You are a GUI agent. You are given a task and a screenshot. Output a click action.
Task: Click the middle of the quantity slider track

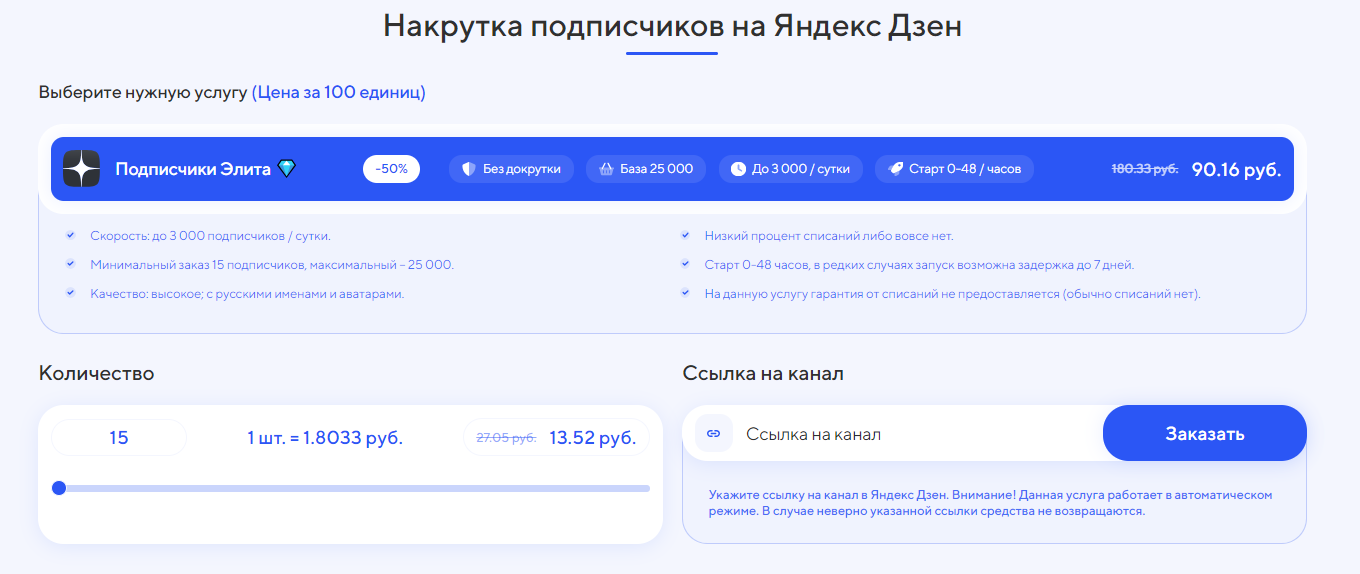pyautogui.click(x=351, y=488)
